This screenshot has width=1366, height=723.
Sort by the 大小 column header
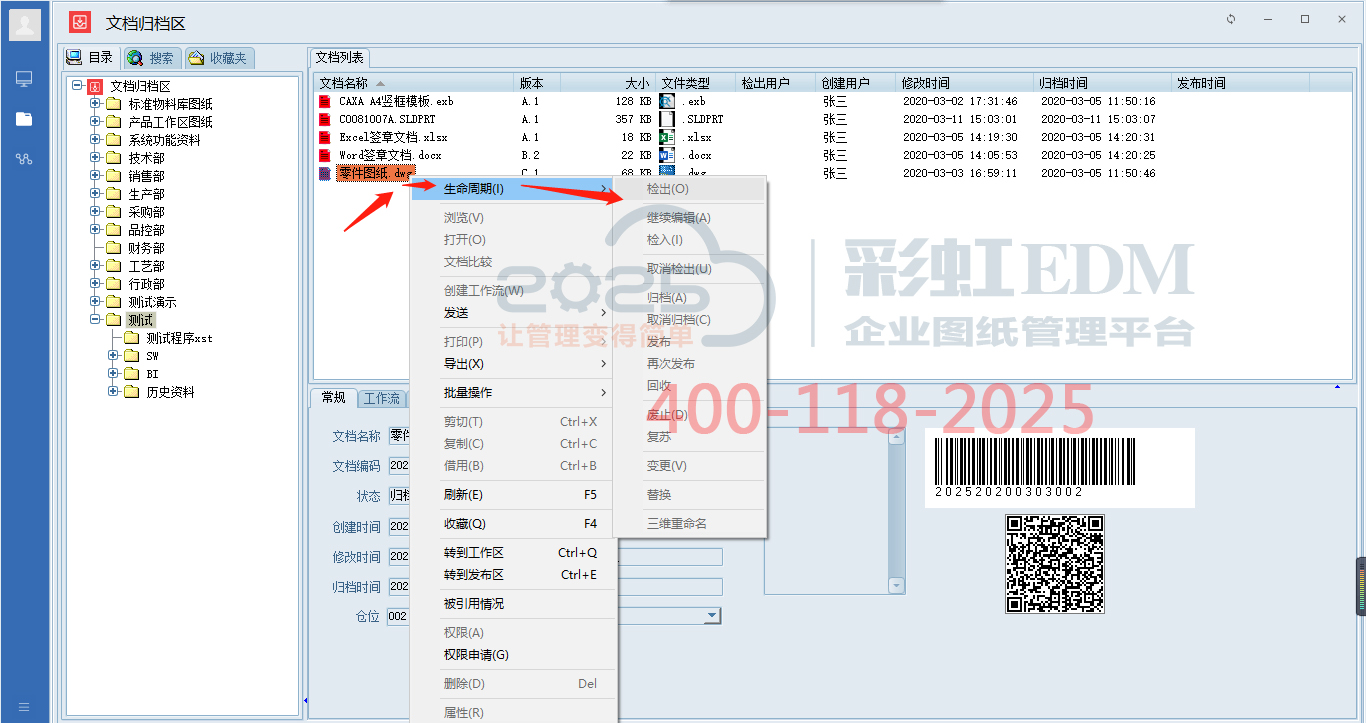point(606,83)
